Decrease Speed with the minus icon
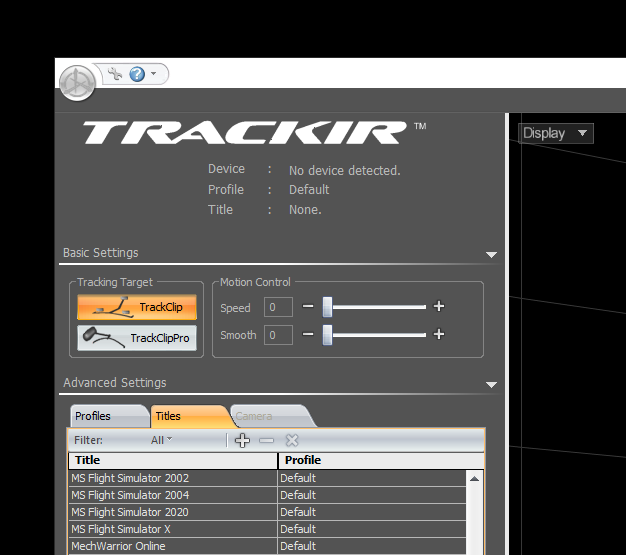626x555 pixels. pyautogui.click(x=308, y=307)
